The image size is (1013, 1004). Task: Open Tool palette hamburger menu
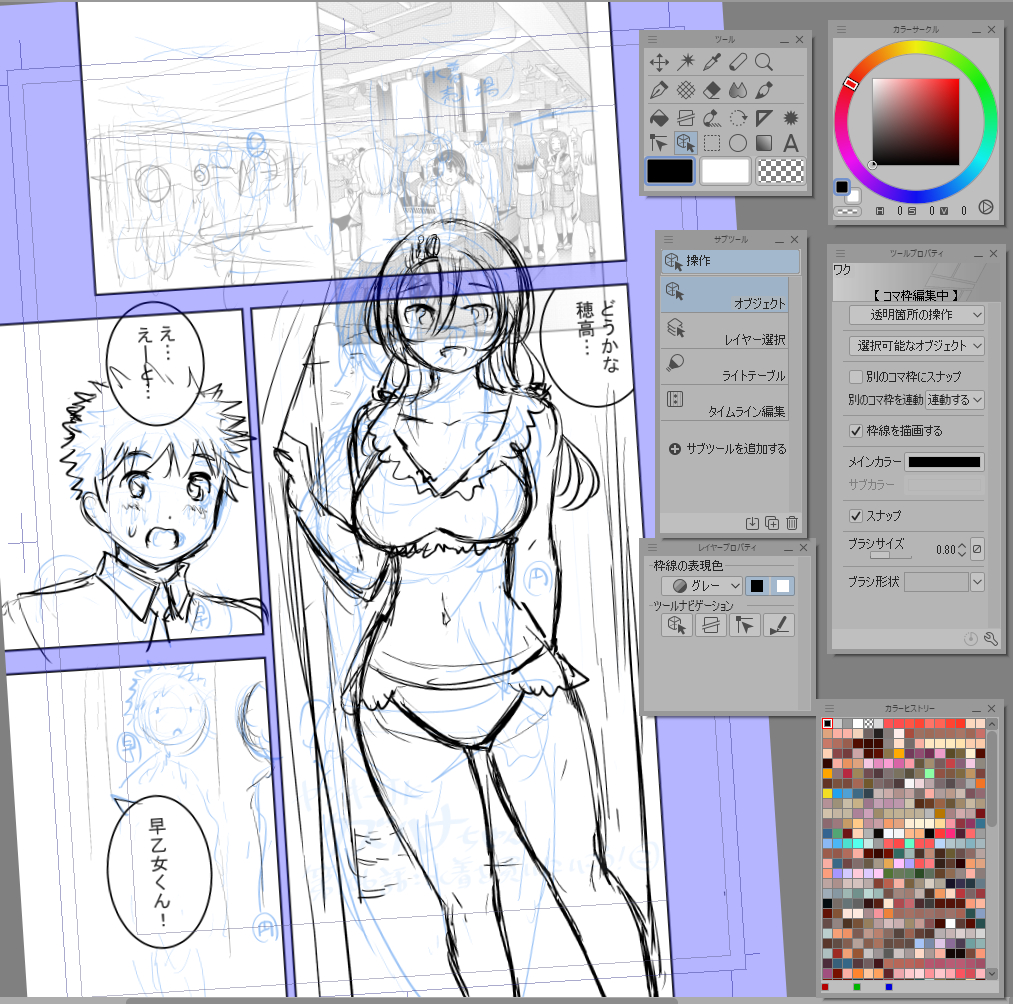pyautogui.click(x=653, y=39)
